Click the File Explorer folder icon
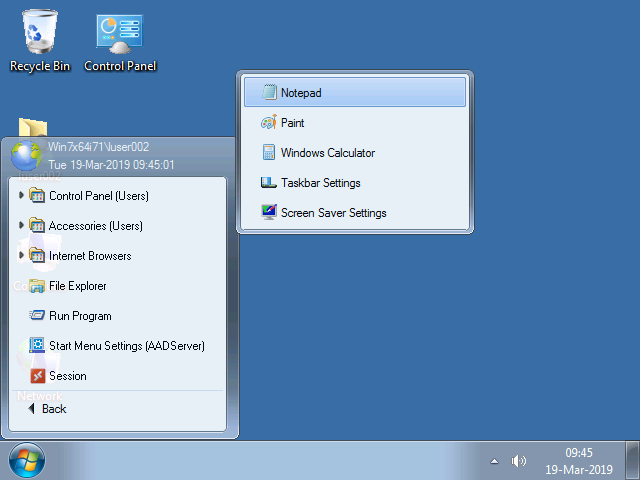 pyautogui.click(x=37, y=286)
